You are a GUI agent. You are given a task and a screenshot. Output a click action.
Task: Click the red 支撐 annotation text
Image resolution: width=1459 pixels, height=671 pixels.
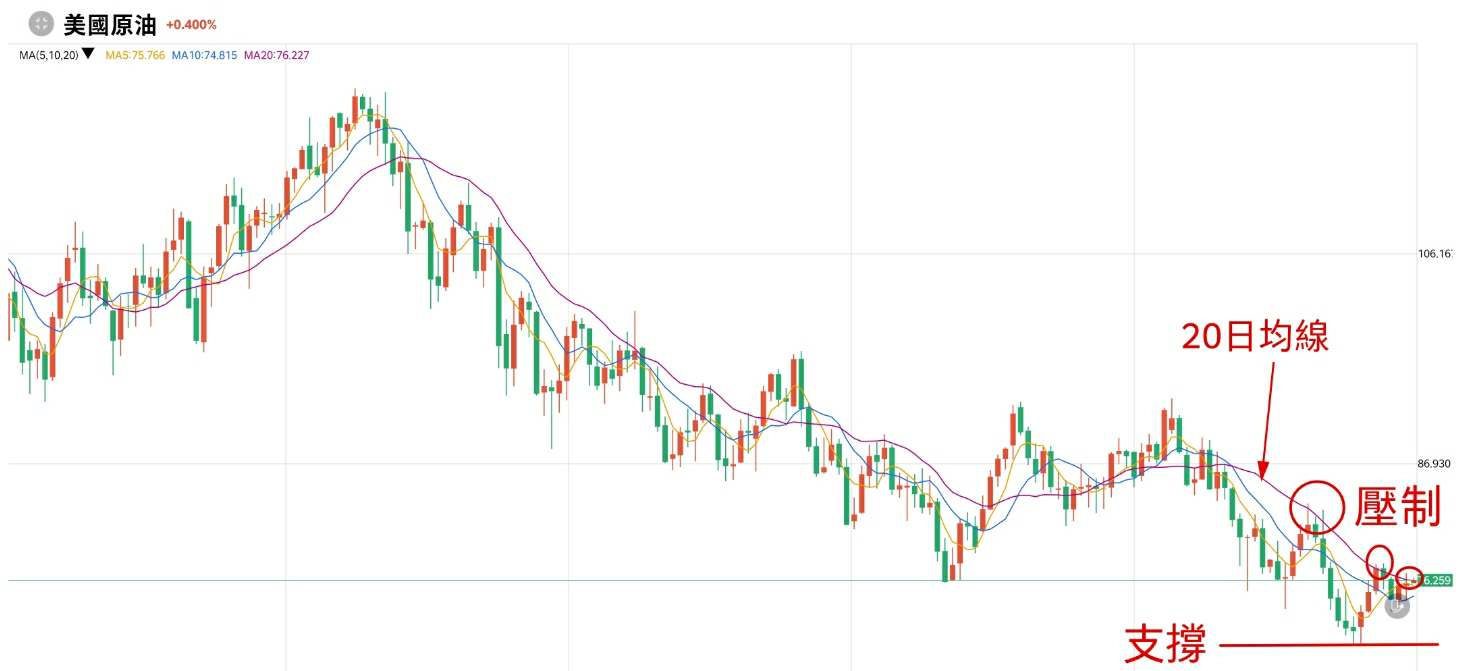pos(1165,645)
